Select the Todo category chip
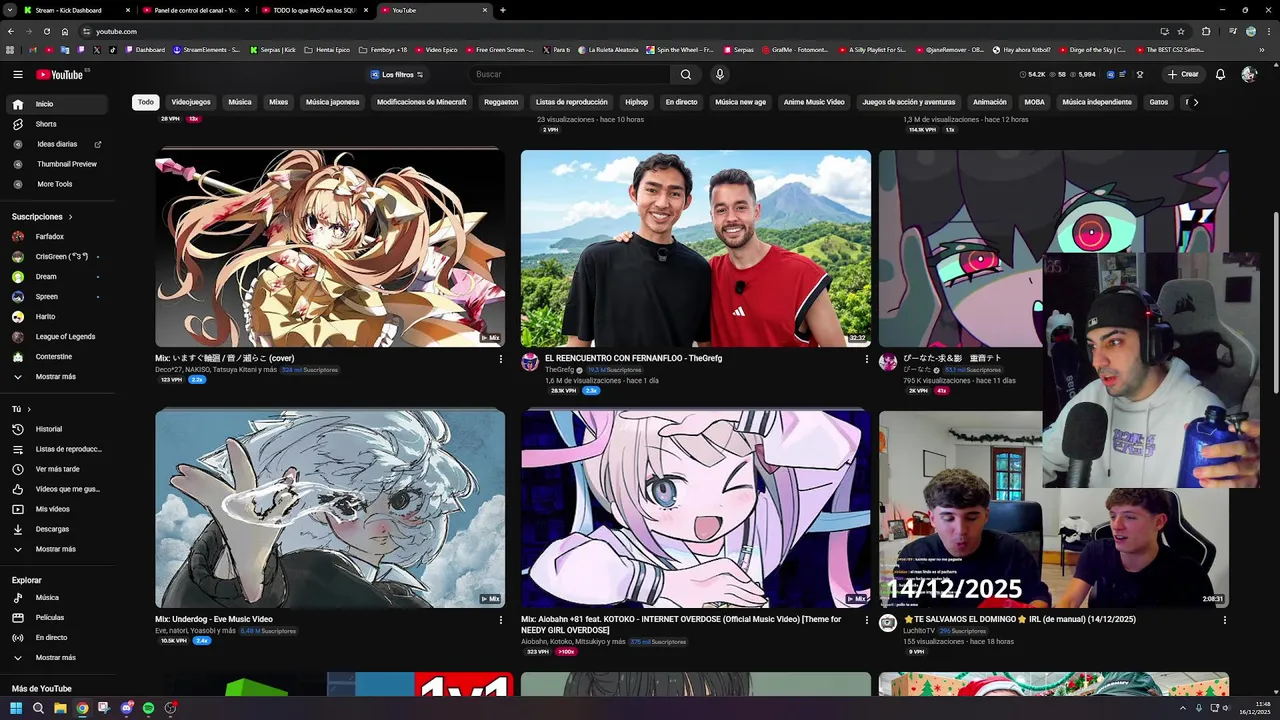Image resolution: width=1280 pixels, height=720 pixels. [146, 102]
